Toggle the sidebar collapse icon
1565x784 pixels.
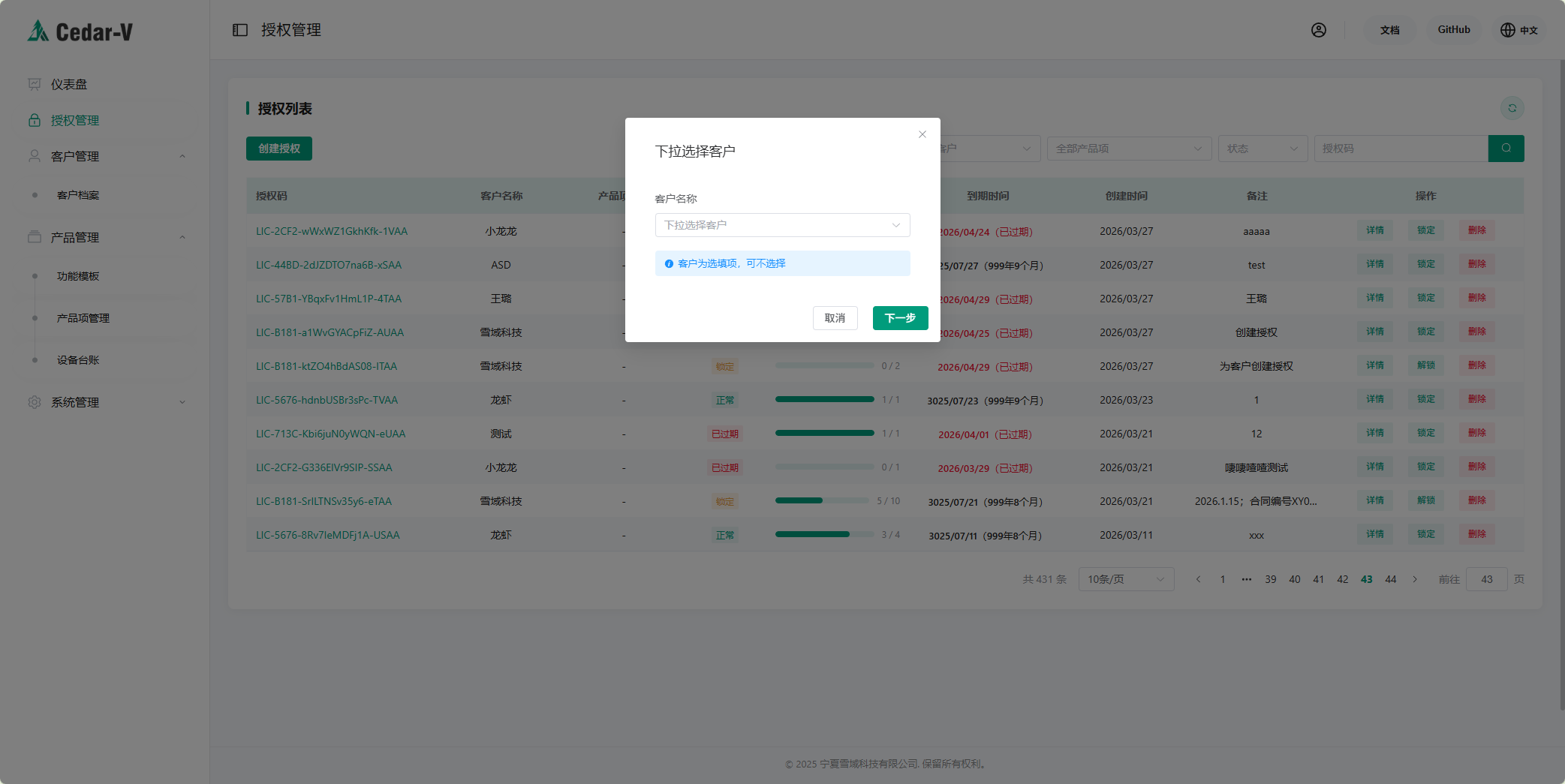click(x=240, y=30)
